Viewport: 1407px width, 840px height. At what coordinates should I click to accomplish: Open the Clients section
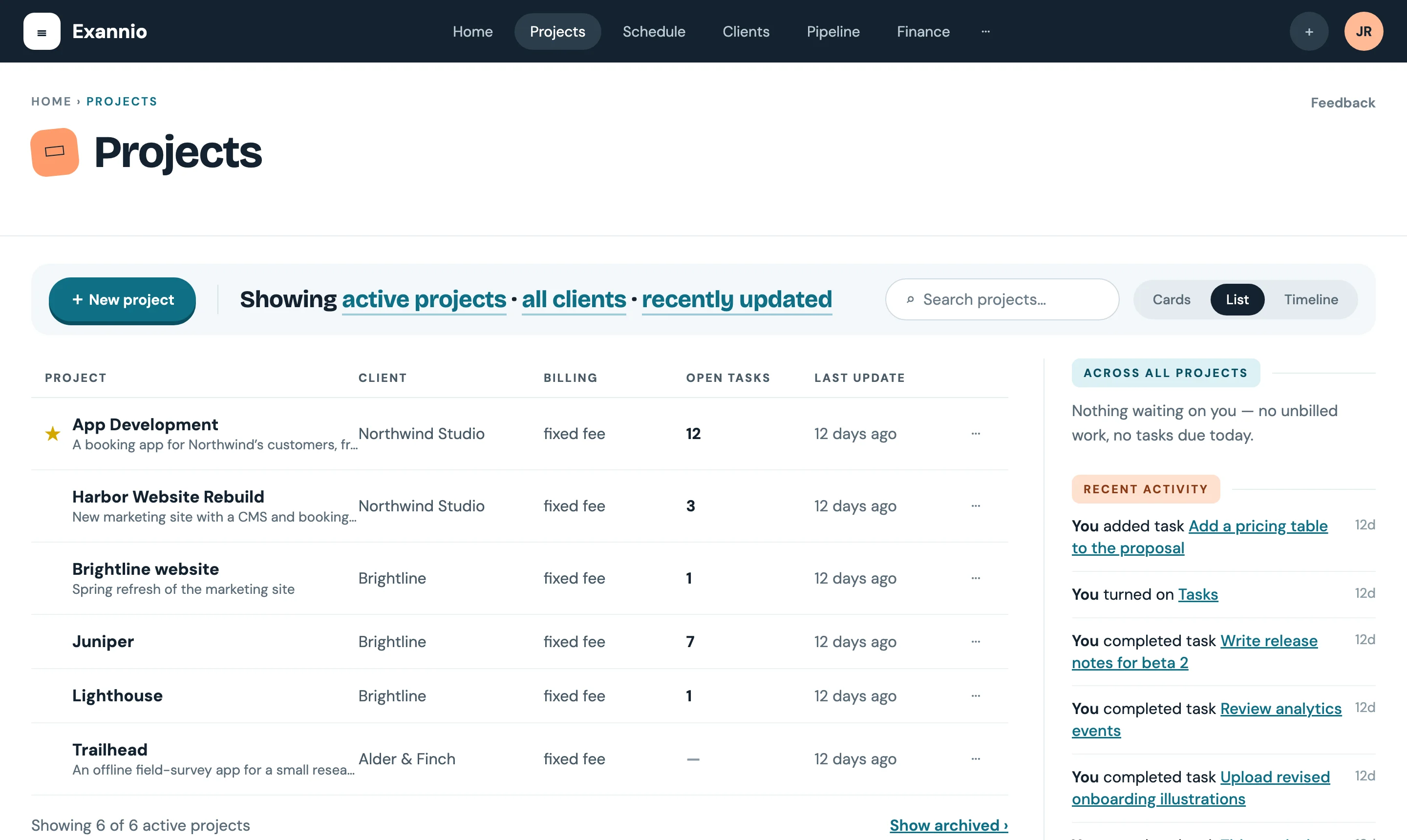click(746, 31)
